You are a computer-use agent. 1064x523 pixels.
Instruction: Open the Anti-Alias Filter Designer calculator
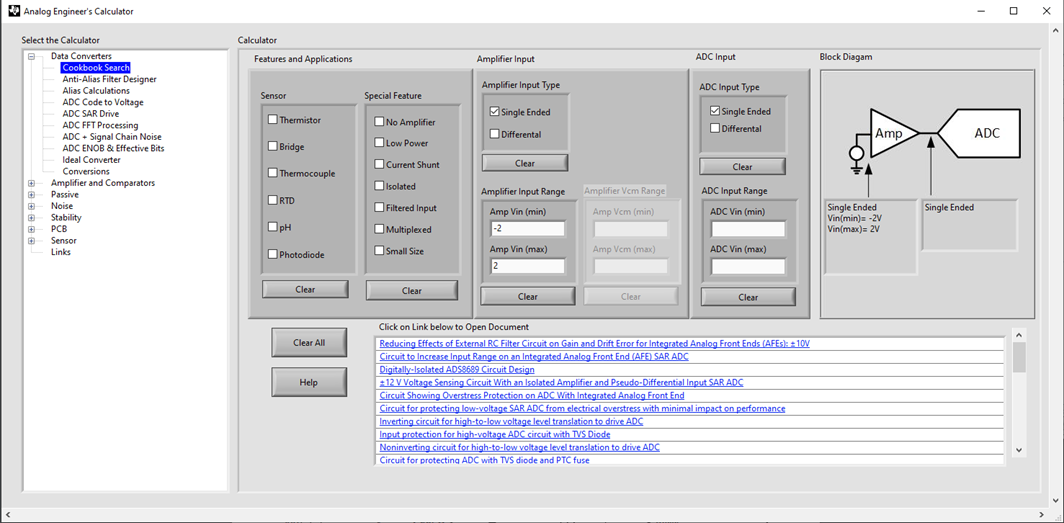[x=109, y=79]
